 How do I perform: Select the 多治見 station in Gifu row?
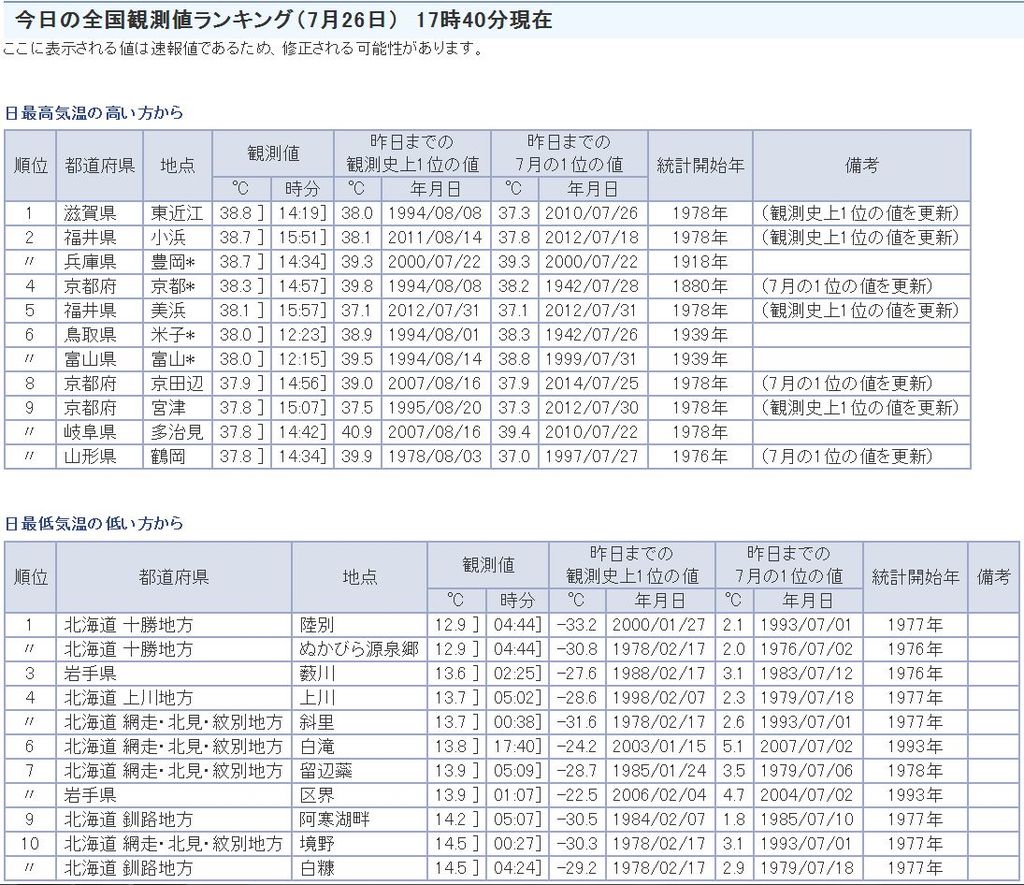177,432
